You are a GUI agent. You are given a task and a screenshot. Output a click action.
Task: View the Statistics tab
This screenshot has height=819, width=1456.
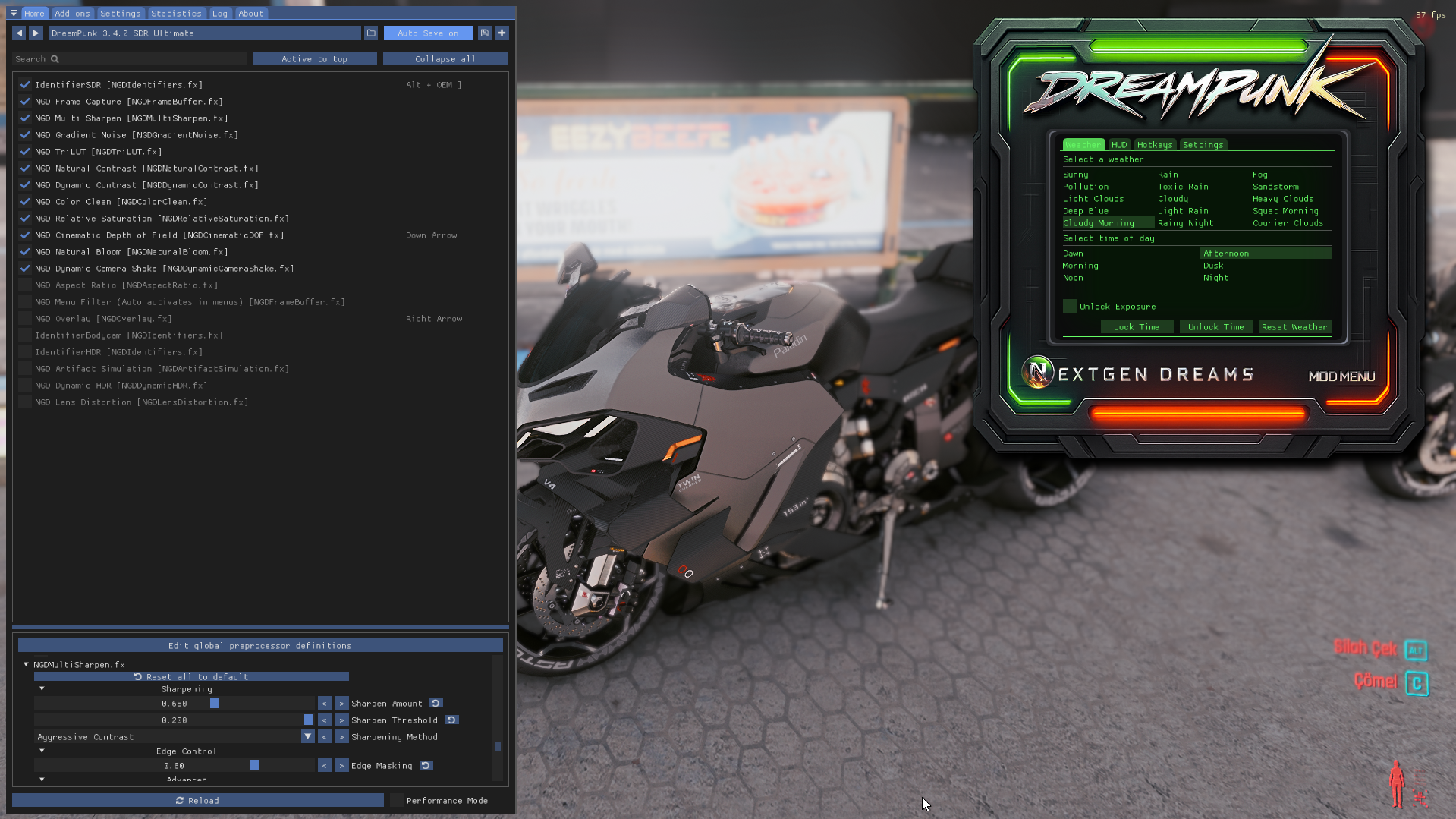(x=176, y=14)
